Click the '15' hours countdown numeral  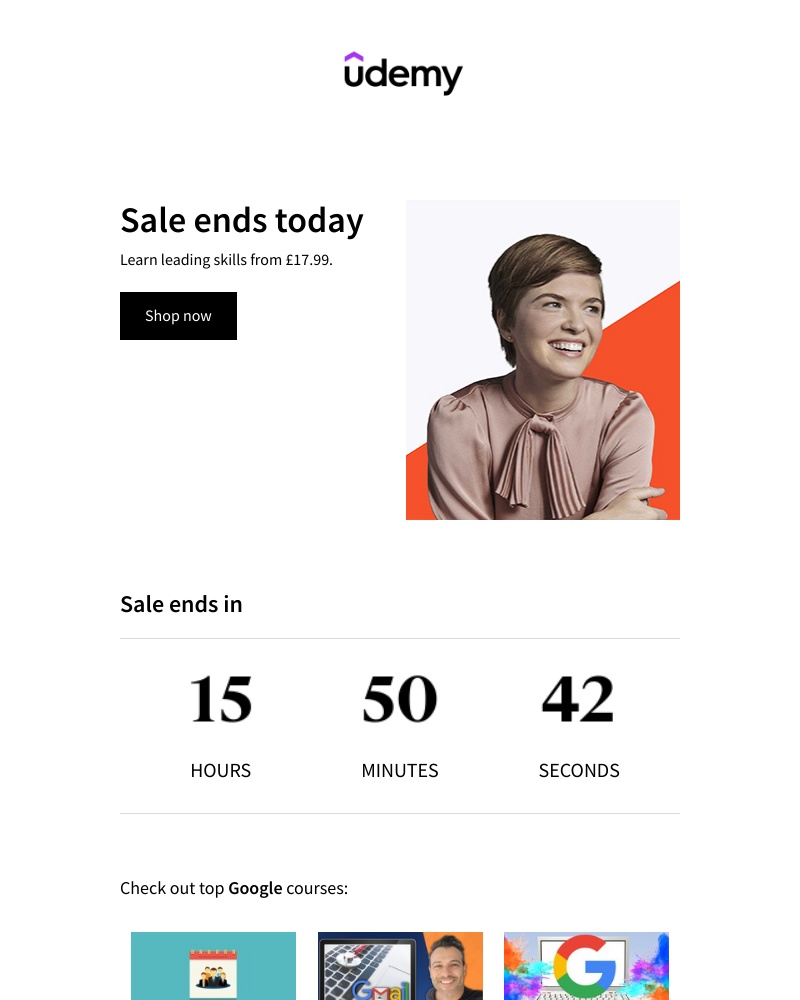(x=220, y=698)
